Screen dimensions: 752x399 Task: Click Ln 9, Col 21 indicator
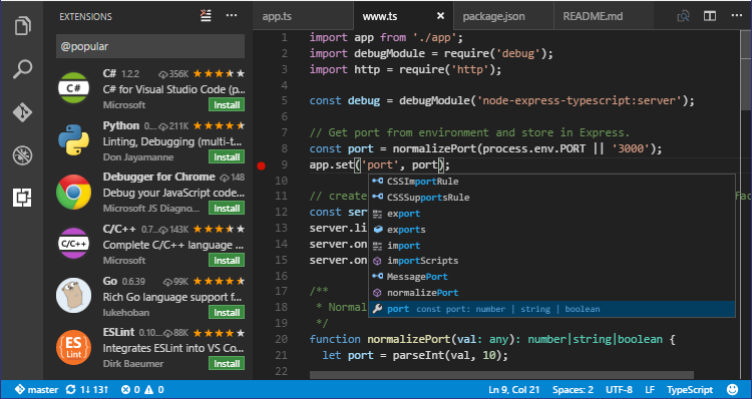click(x=514, y=389)
